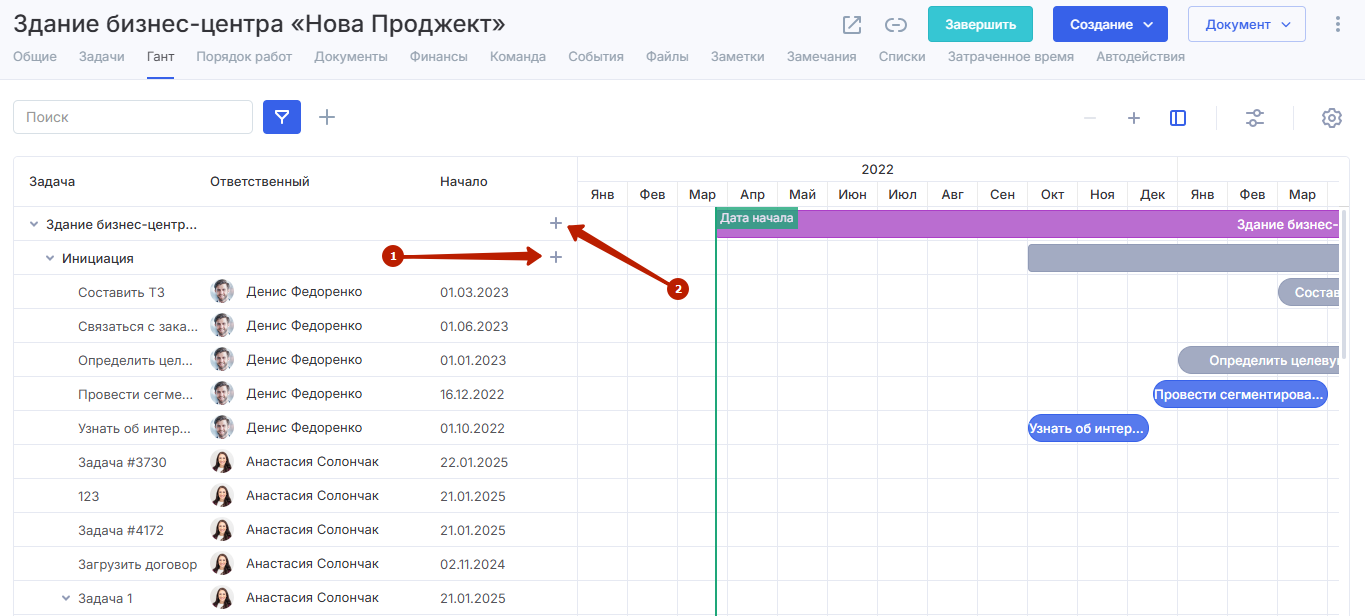Viewport: 1365px width, 616px height.
Task: Click the Провести сегментирова... Gantt bar
Action: point(1240,394)
